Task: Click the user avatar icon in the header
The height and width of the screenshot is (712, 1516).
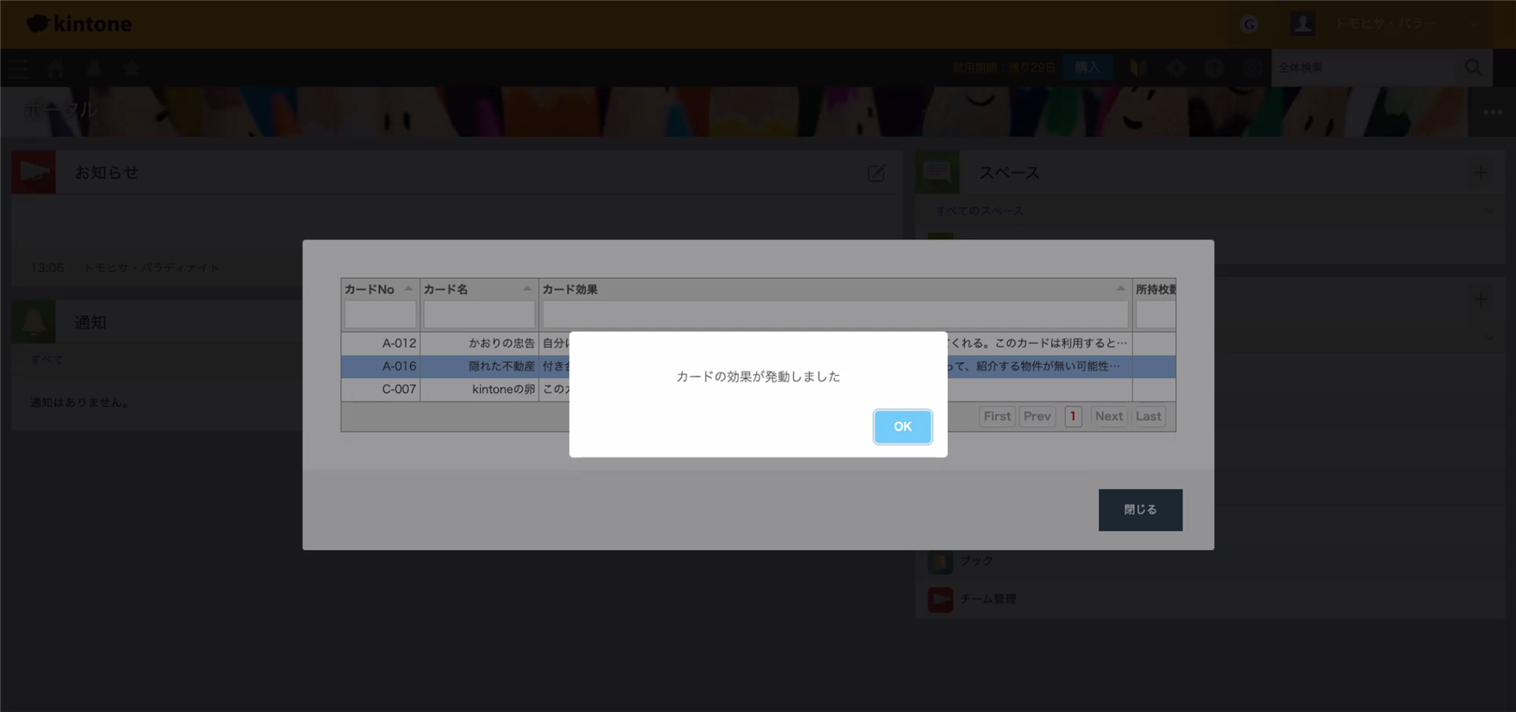Action: click(x=1302, y=23)
